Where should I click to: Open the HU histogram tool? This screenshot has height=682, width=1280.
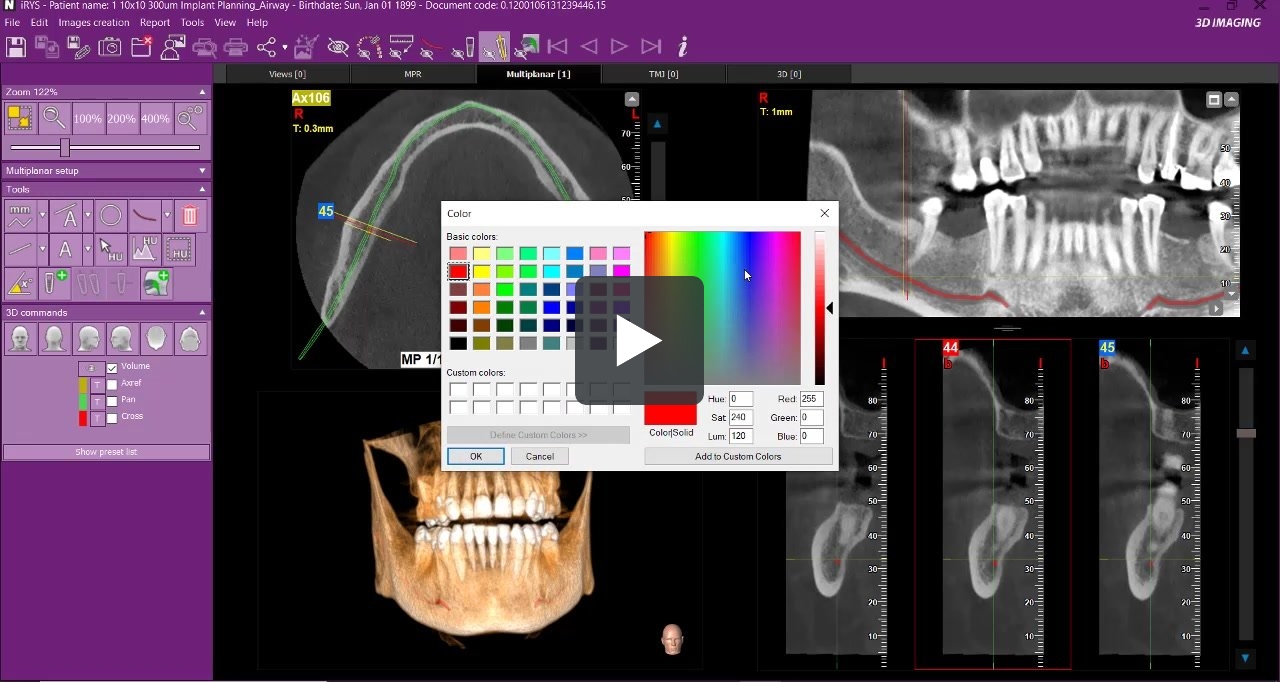click(x=143, y=248)
